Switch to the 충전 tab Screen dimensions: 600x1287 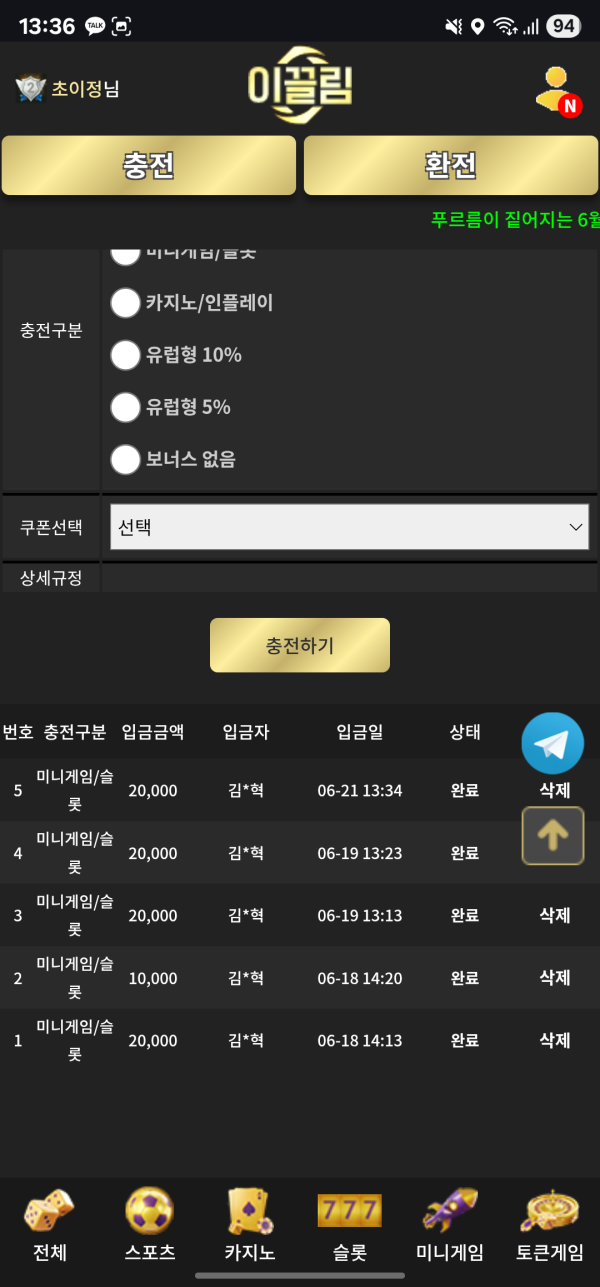coord(149,166)
